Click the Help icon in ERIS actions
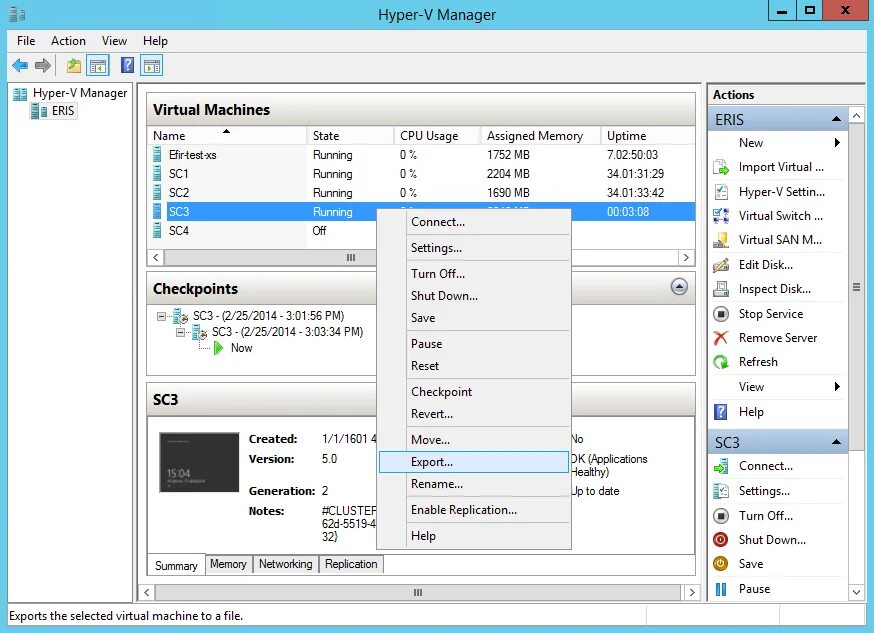 (721, 412)
